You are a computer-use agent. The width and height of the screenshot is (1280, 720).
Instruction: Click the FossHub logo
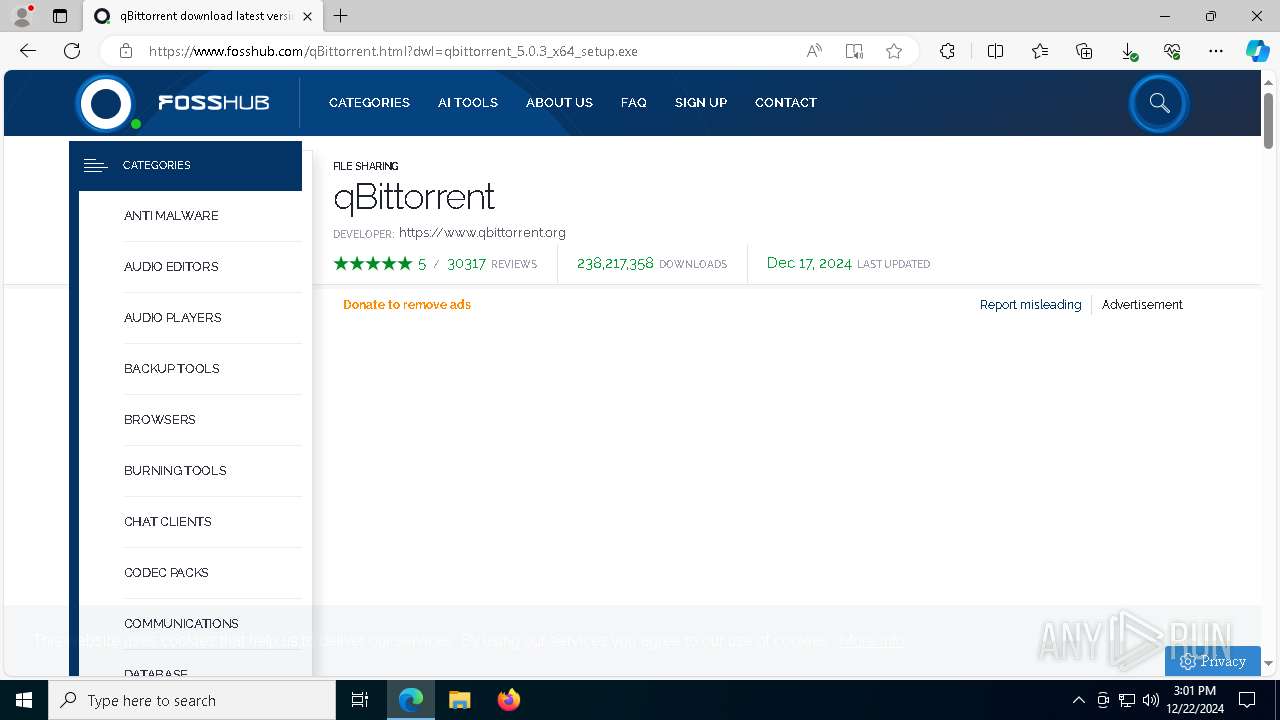click(173, 102)
